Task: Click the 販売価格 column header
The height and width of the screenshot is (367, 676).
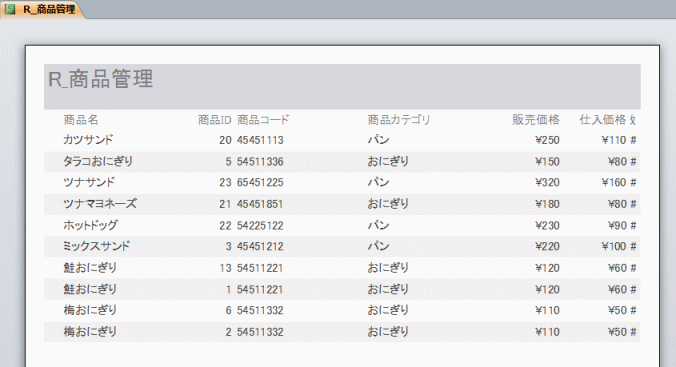Action: click(536, 119)
